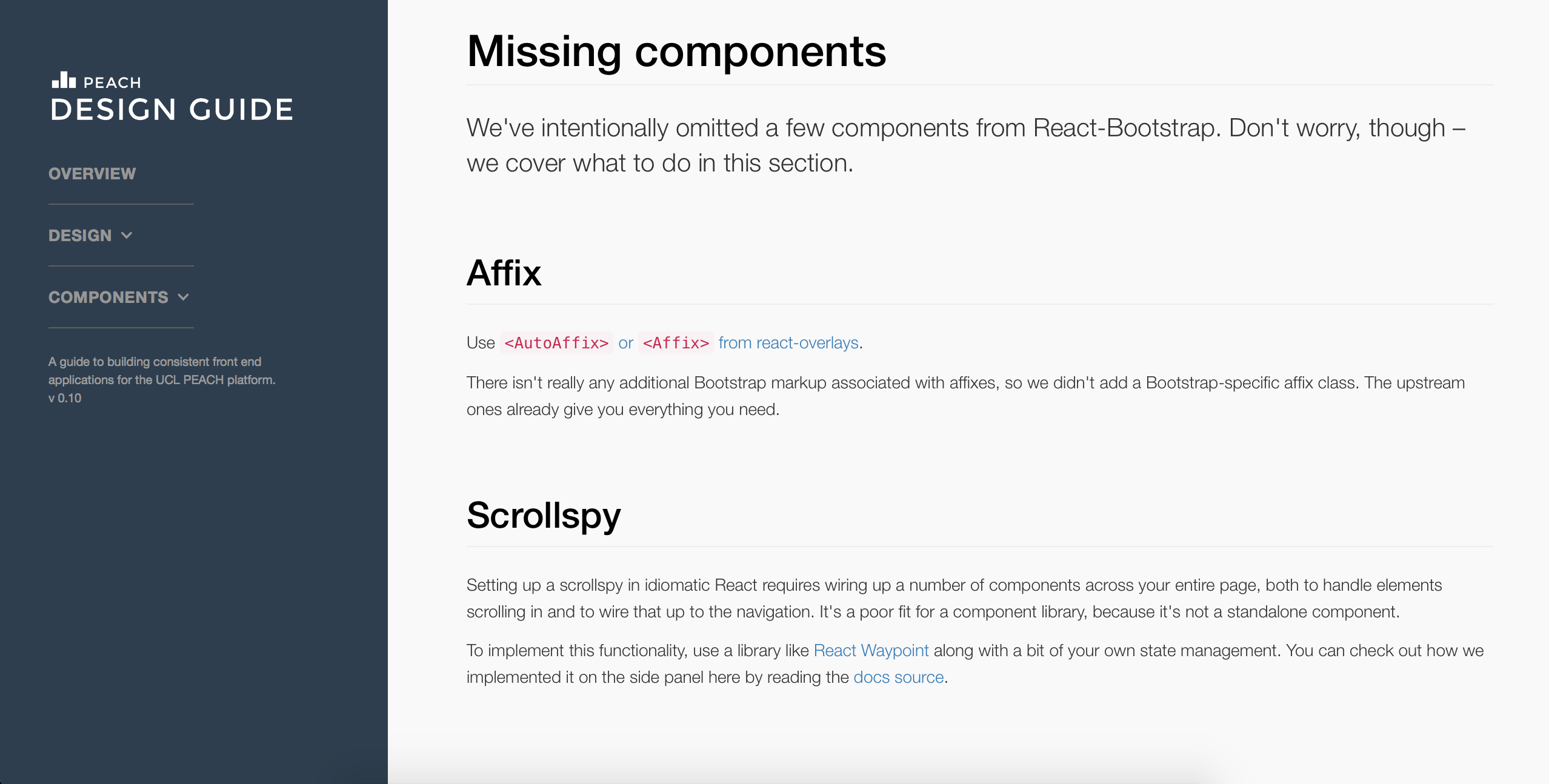The height and width of the screenshot is (784, 1549).
Task: Click the 'or' link text between code tags
Action: coord(625,343)
